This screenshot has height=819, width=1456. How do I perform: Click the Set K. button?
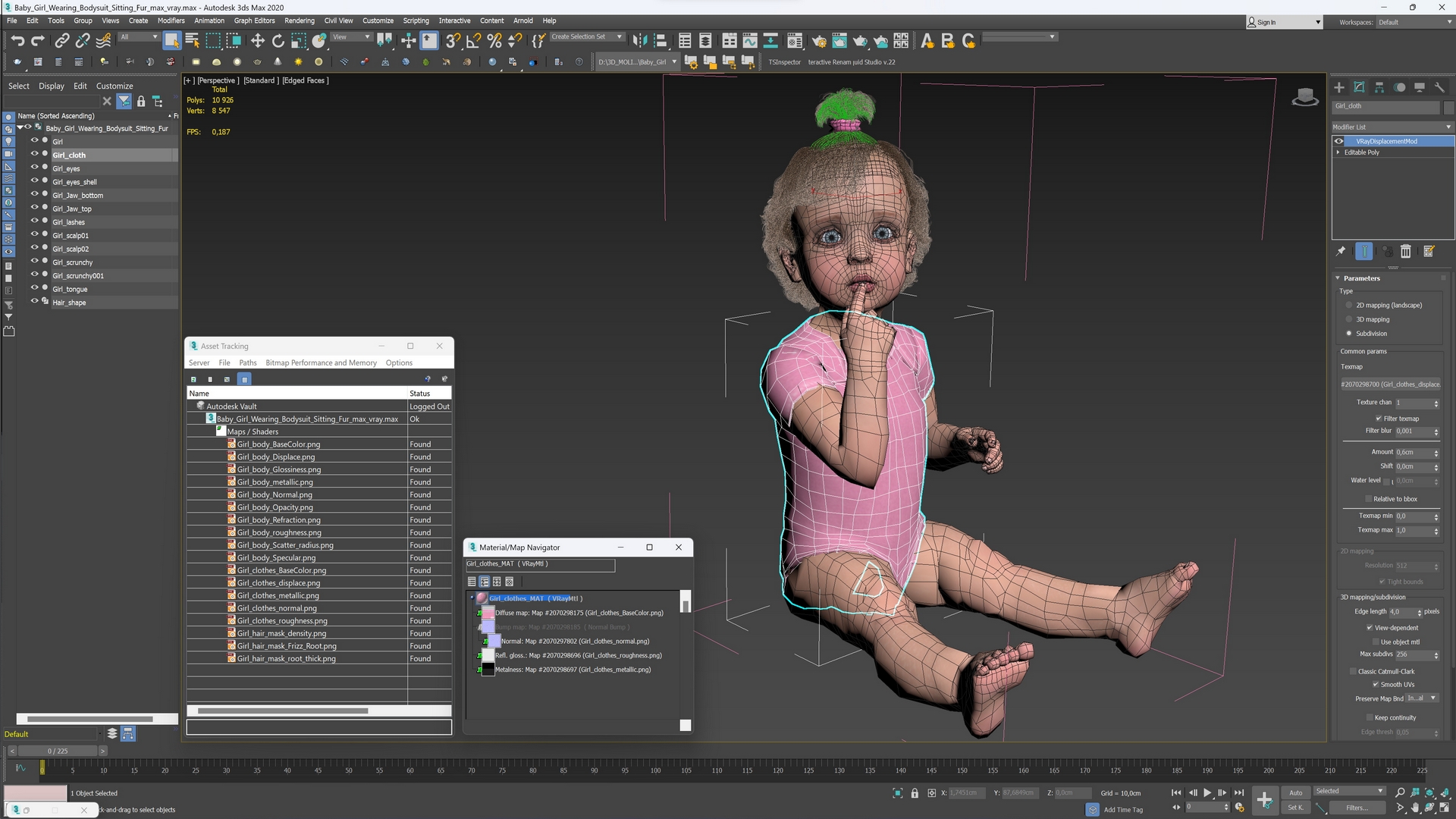[x=1296, y=808]
